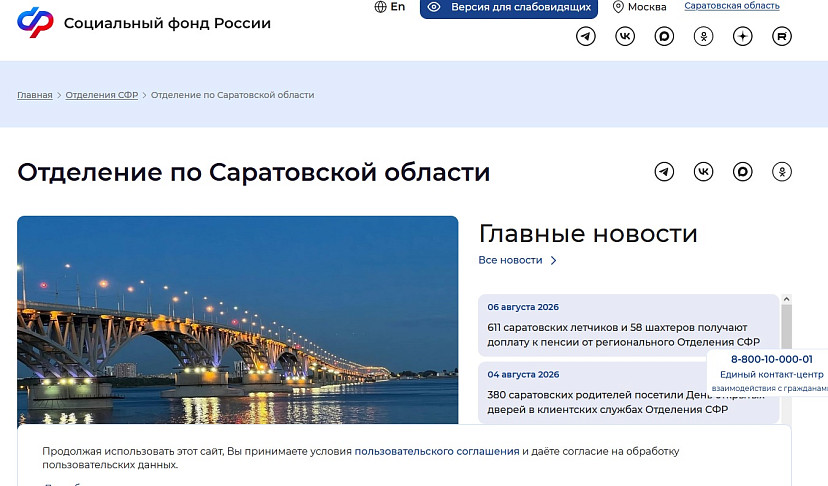Click Главные новости heading

click(x=588, y=234)
